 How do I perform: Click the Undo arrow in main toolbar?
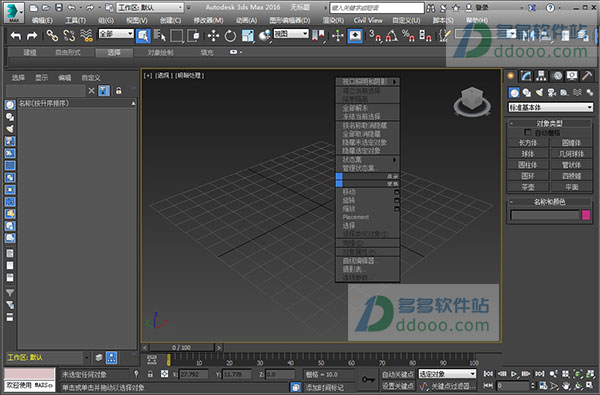[x=16, y=36]
